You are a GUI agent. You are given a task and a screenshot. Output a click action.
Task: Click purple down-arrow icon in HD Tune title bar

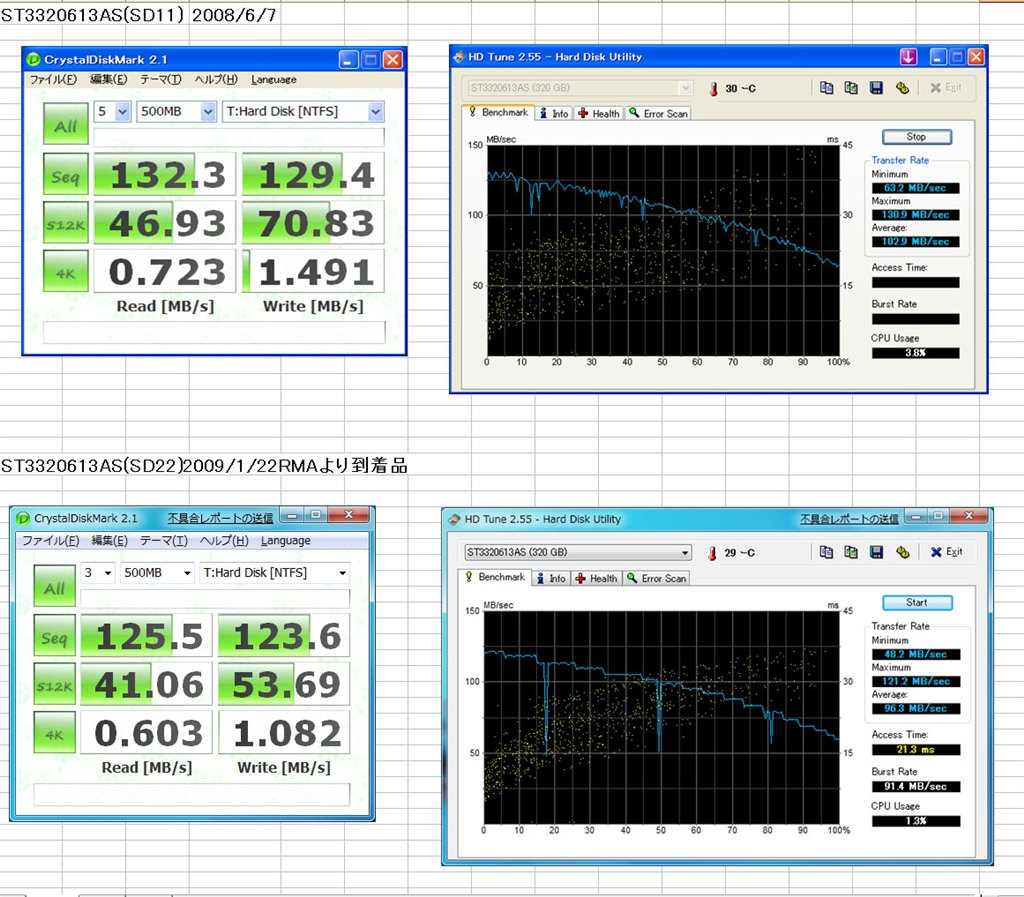click(908, 57)
